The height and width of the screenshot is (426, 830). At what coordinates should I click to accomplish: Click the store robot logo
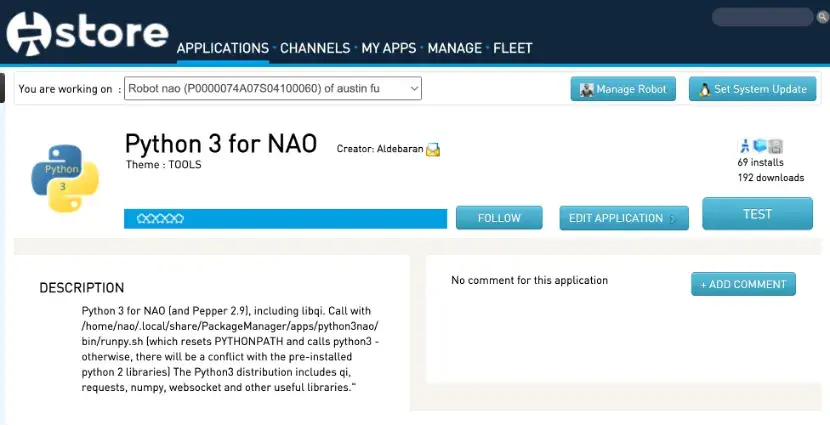[x=29, y=33]
